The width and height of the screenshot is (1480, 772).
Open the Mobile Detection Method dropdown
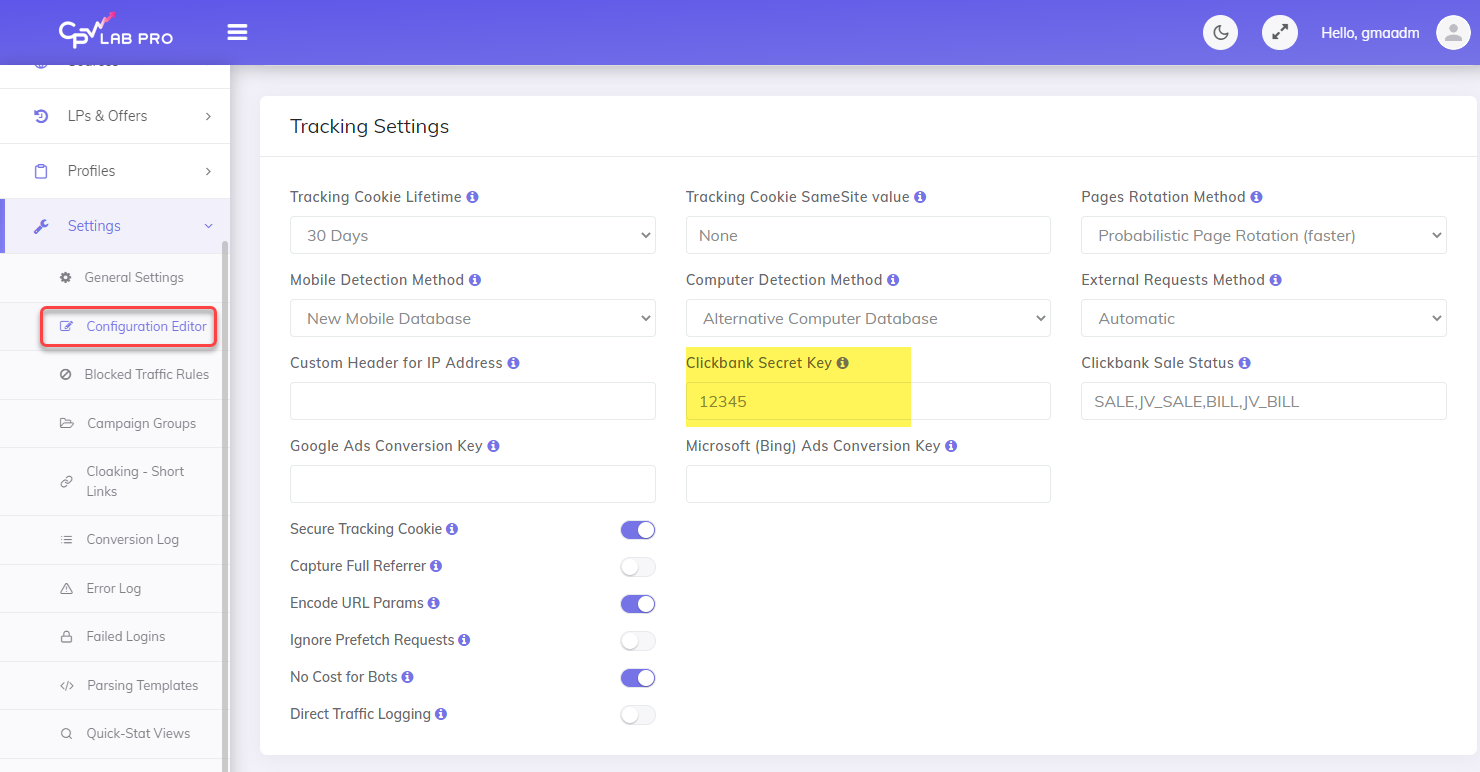click(x=472, y=319)
